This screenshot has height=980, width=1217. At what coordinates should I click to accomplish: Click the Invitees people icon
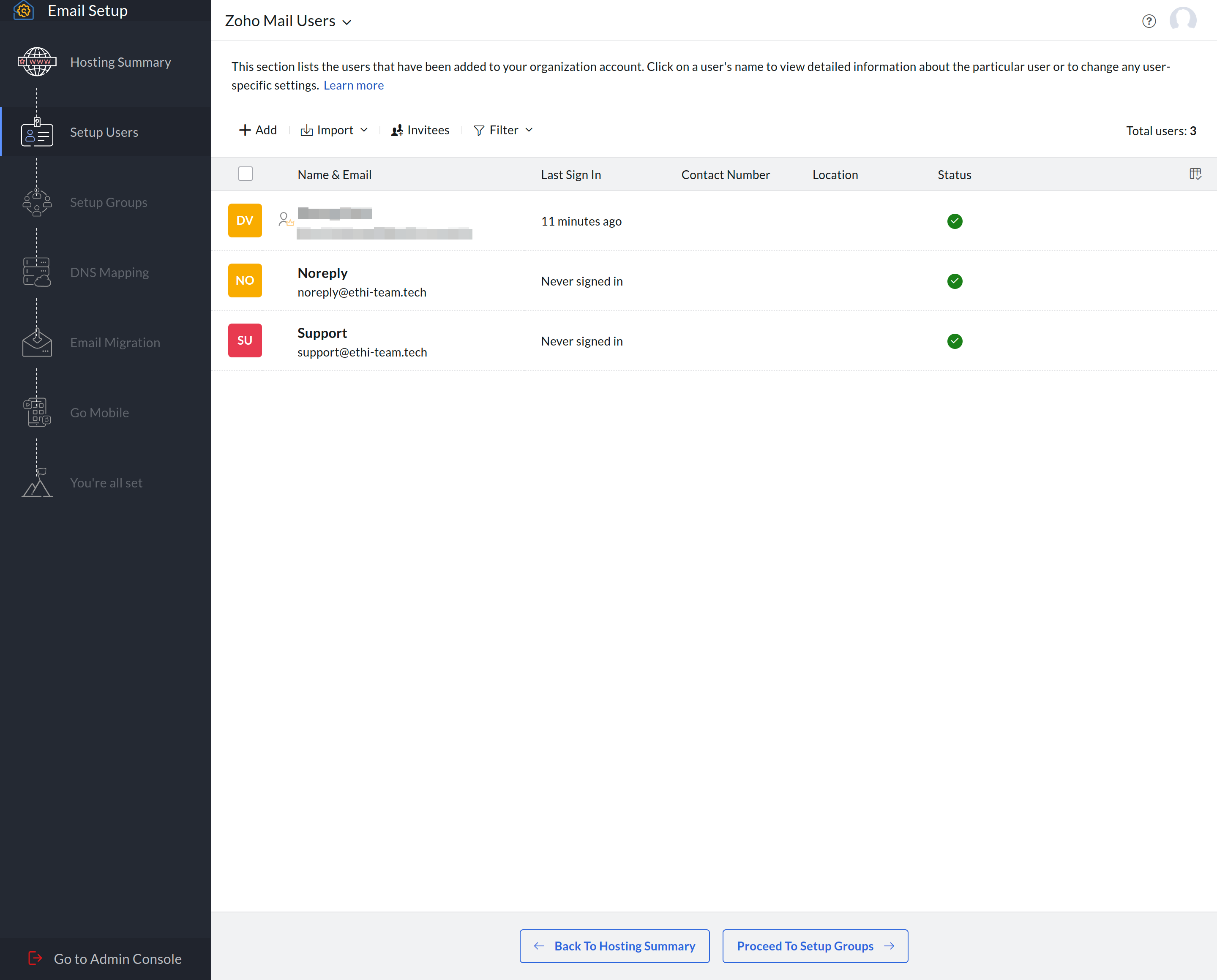(397, 131)
